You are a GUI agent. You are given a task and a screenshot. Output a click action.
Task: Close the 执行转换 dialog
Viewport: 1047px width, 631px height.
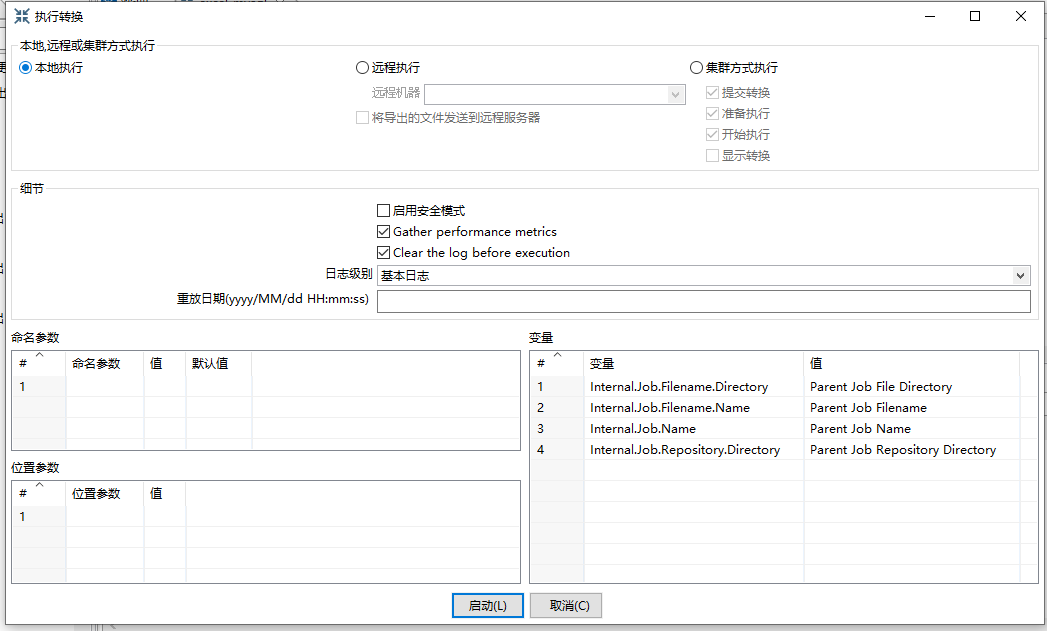1020,16
